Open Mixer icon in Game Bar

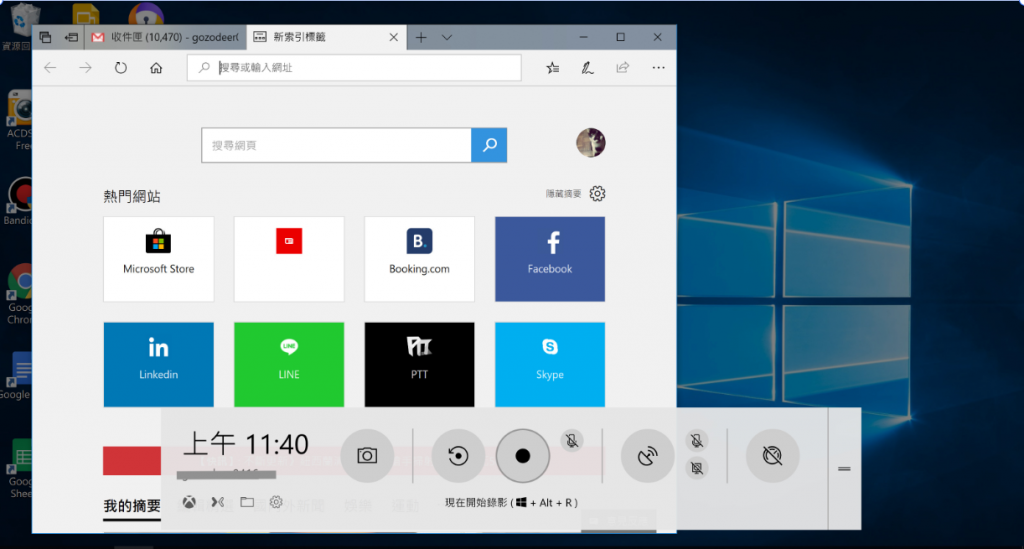point(217,502)
